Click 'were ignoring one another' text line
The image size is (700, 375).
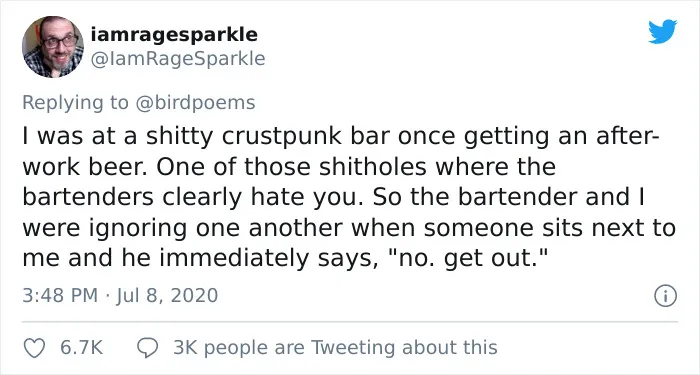coord(184,229)
